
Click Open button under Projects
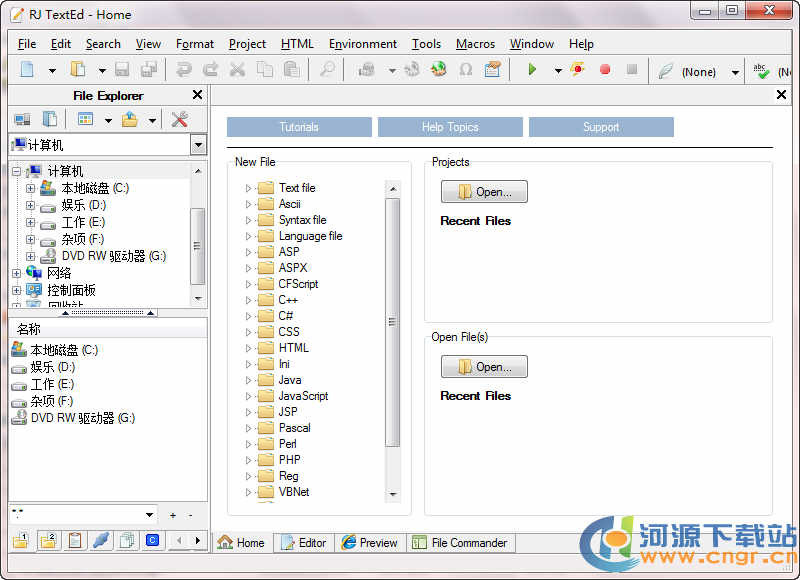click(x=484, y=192)
